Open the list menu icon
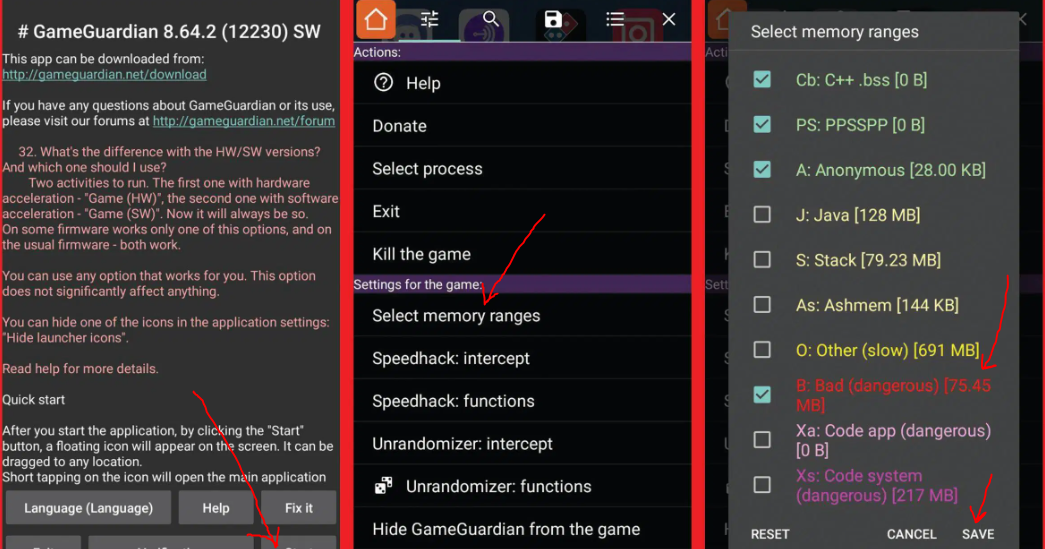The image size is (1045, 549). 614,19
